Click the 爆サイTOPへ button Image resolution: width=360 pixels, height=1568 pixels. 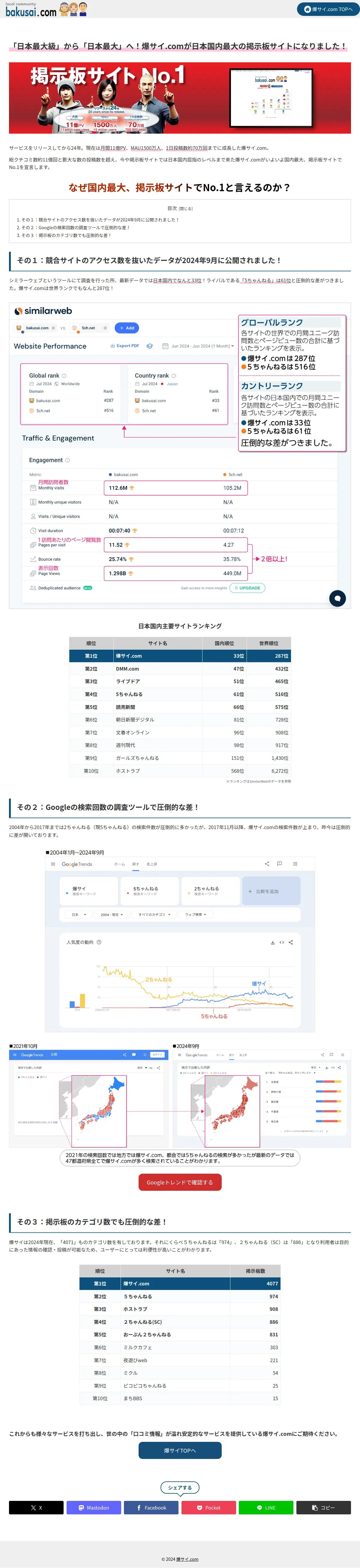coord(180,1451)
